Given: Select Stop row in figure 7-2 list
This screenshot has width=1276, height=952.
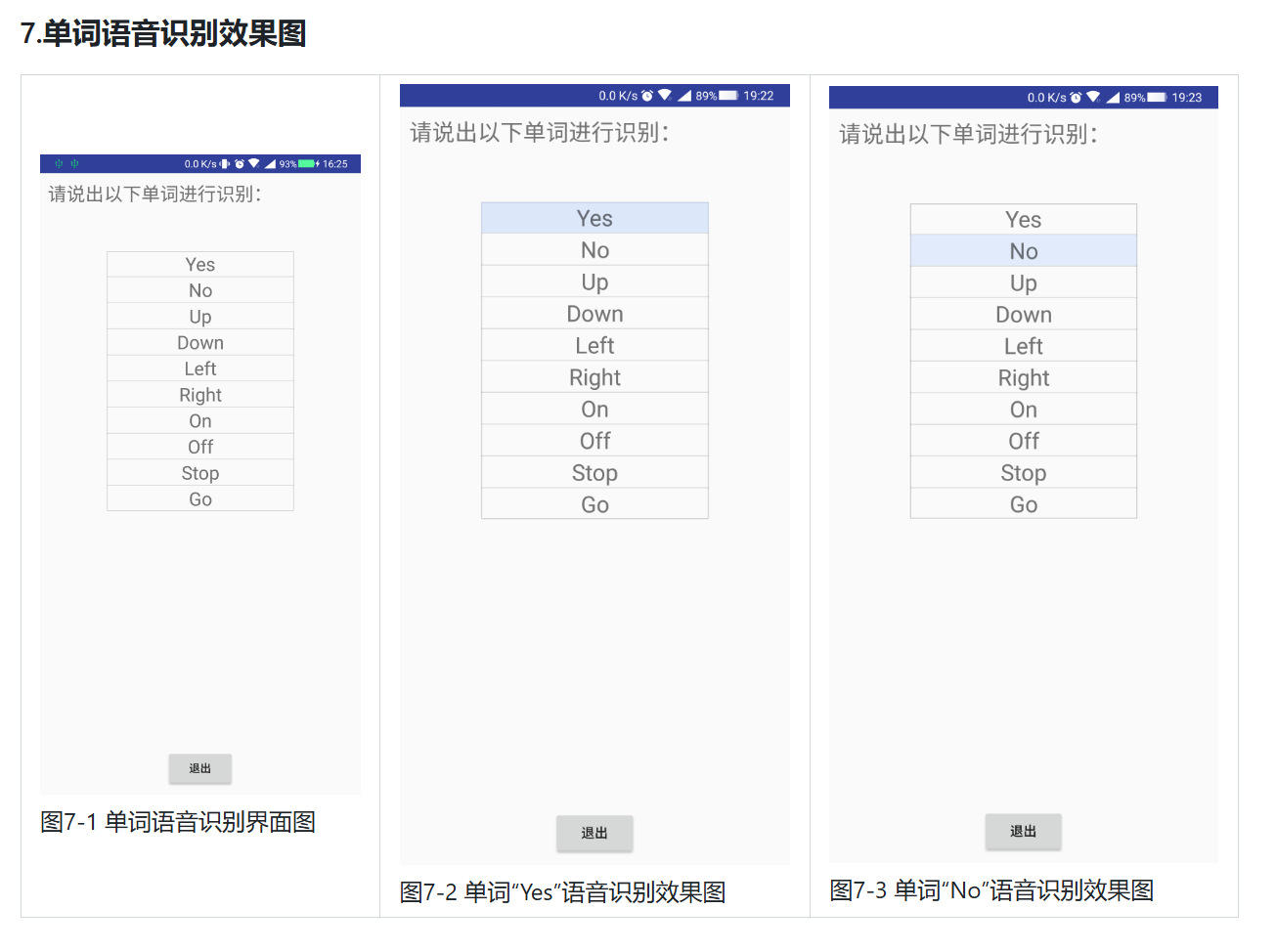Looking at the screenshot, I should pos(594,472).
